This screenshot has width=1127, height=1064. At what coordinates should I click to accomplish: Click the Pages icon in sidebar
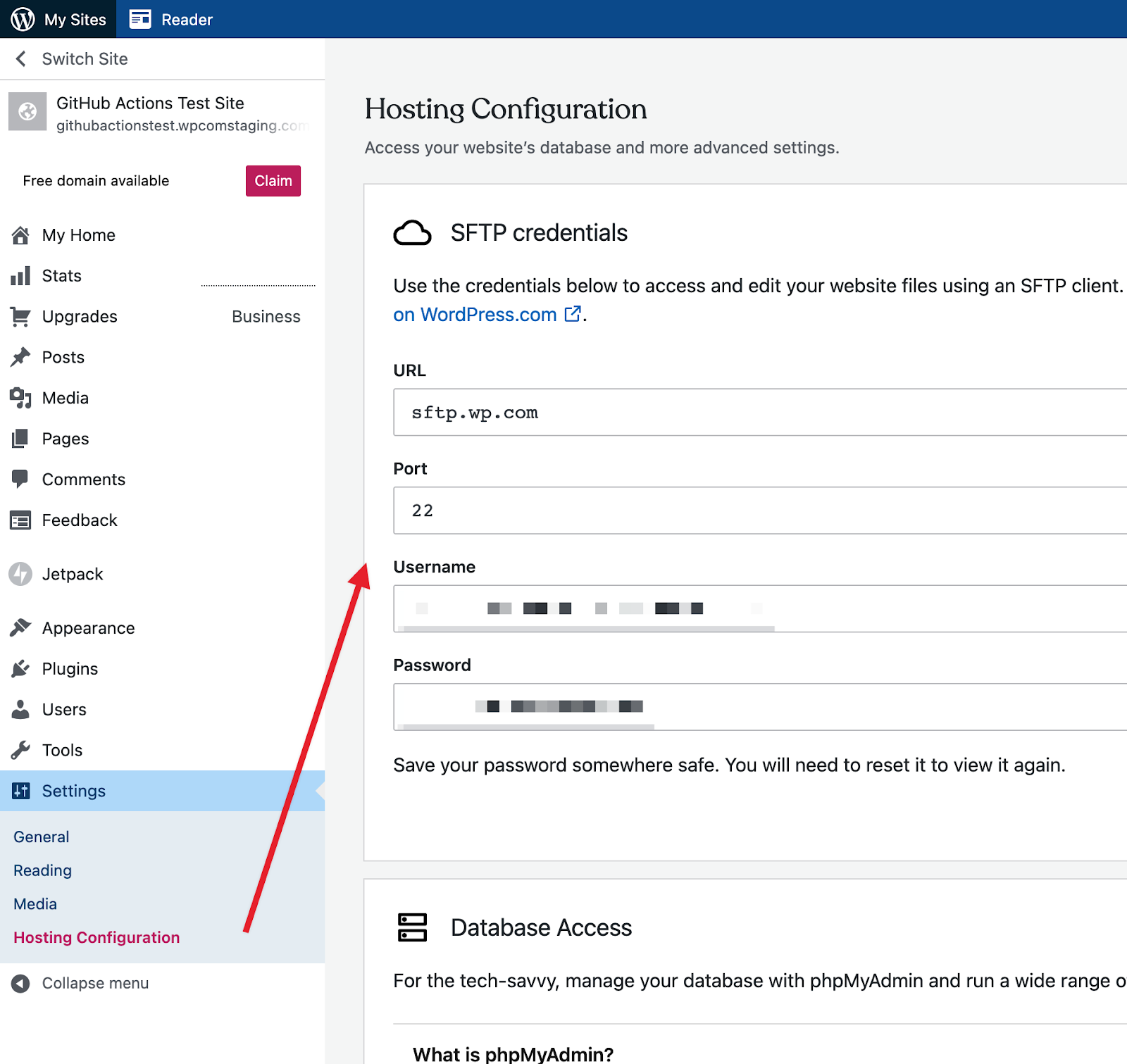[20, 439]
